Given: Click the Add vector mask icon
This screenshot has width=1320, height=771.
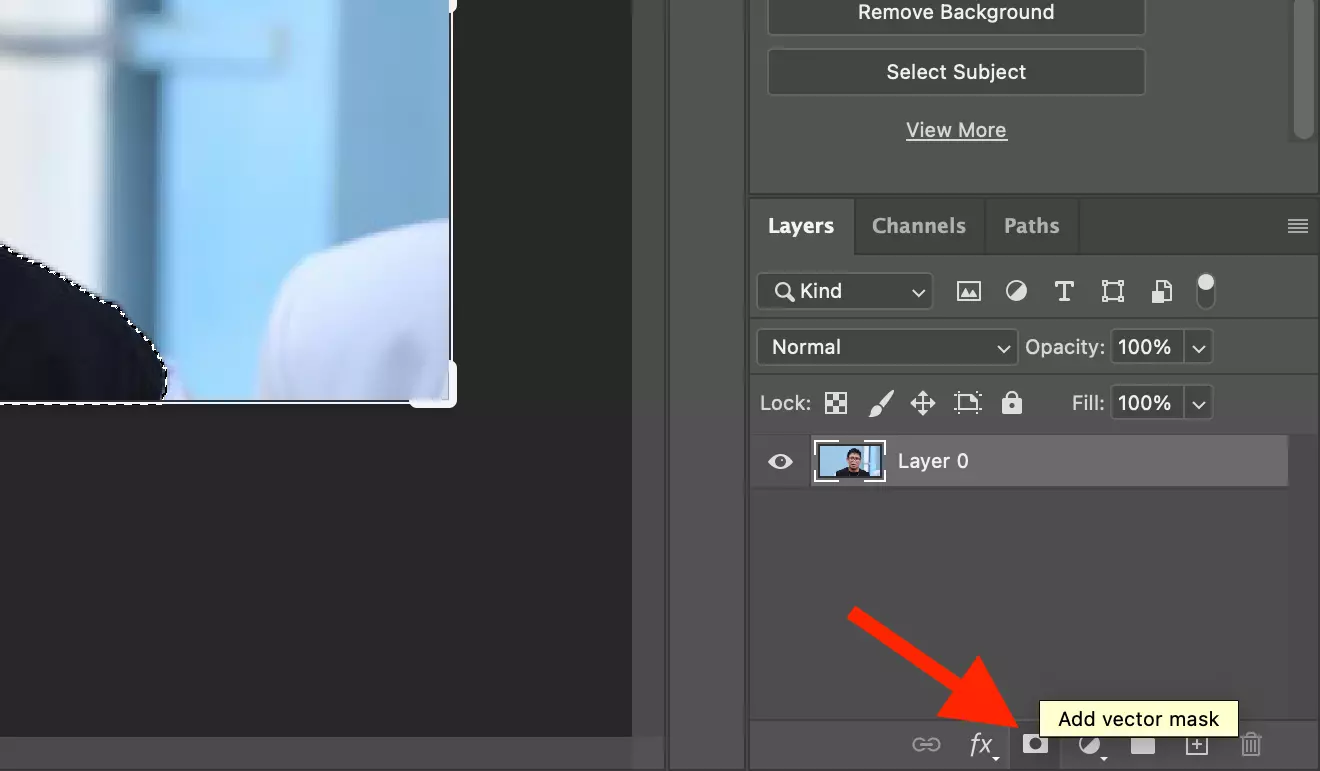Looking at the screenshot, I should [x=1035, y=744].
